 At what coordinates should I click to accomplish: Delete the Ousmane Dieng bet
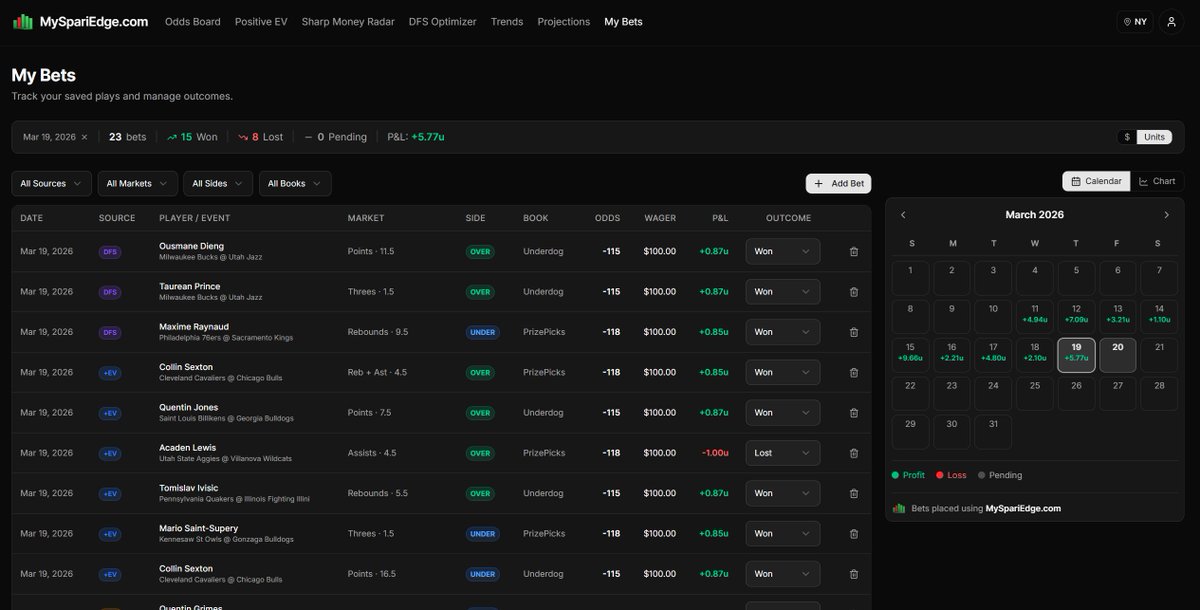pyautogui.click(x=853, y=252)
